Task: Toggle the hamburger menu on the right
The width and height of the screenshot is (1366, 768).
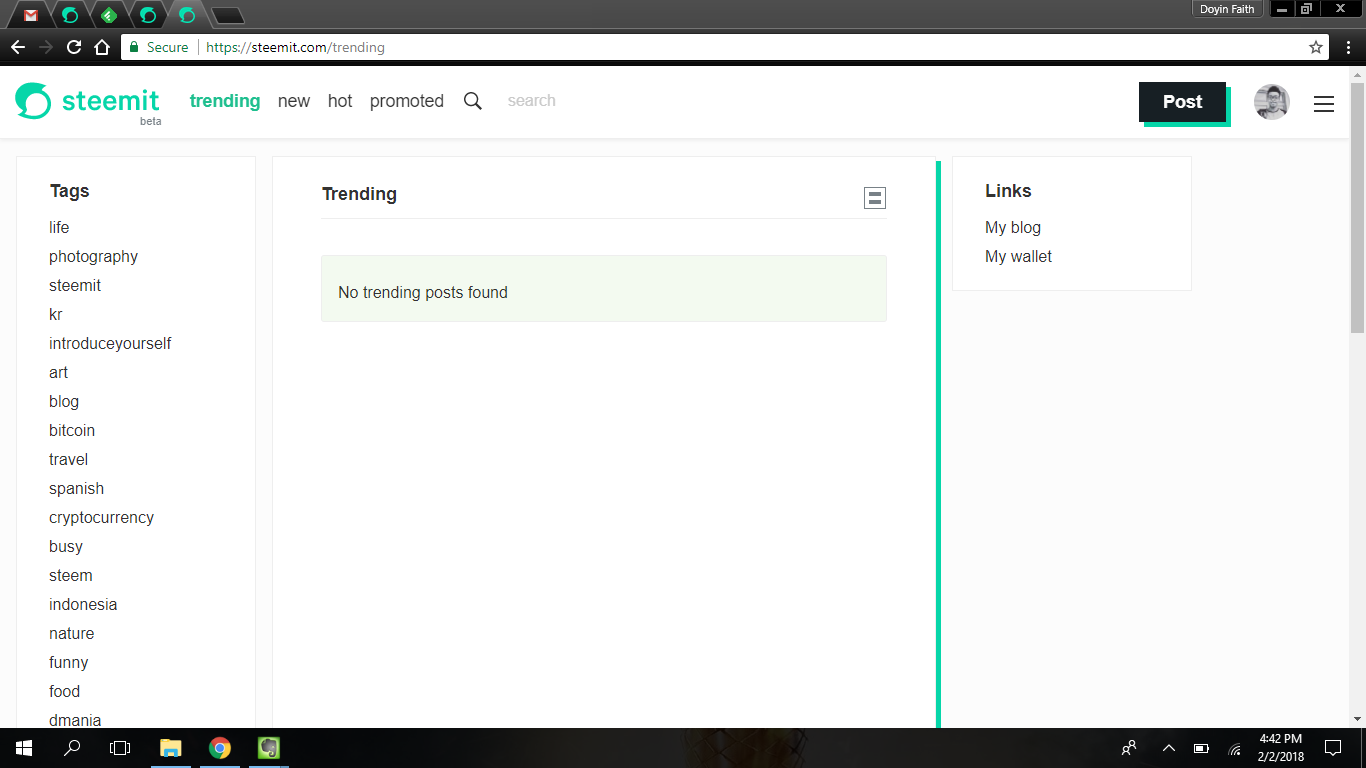Action: [x=1324, y=103]
